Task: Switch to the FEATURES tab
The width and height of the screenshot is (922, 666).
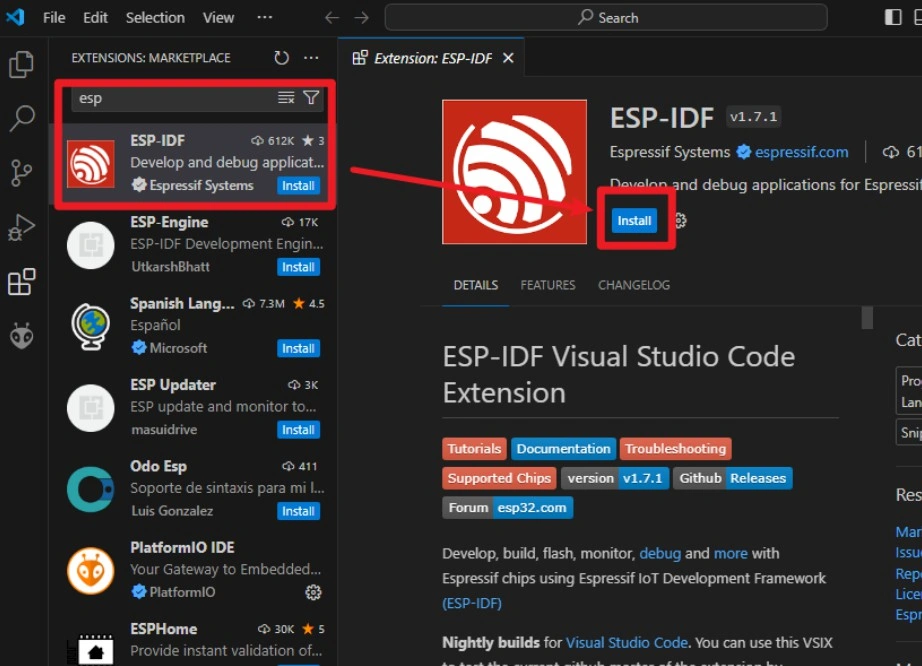Action: (x=548, y=285)
